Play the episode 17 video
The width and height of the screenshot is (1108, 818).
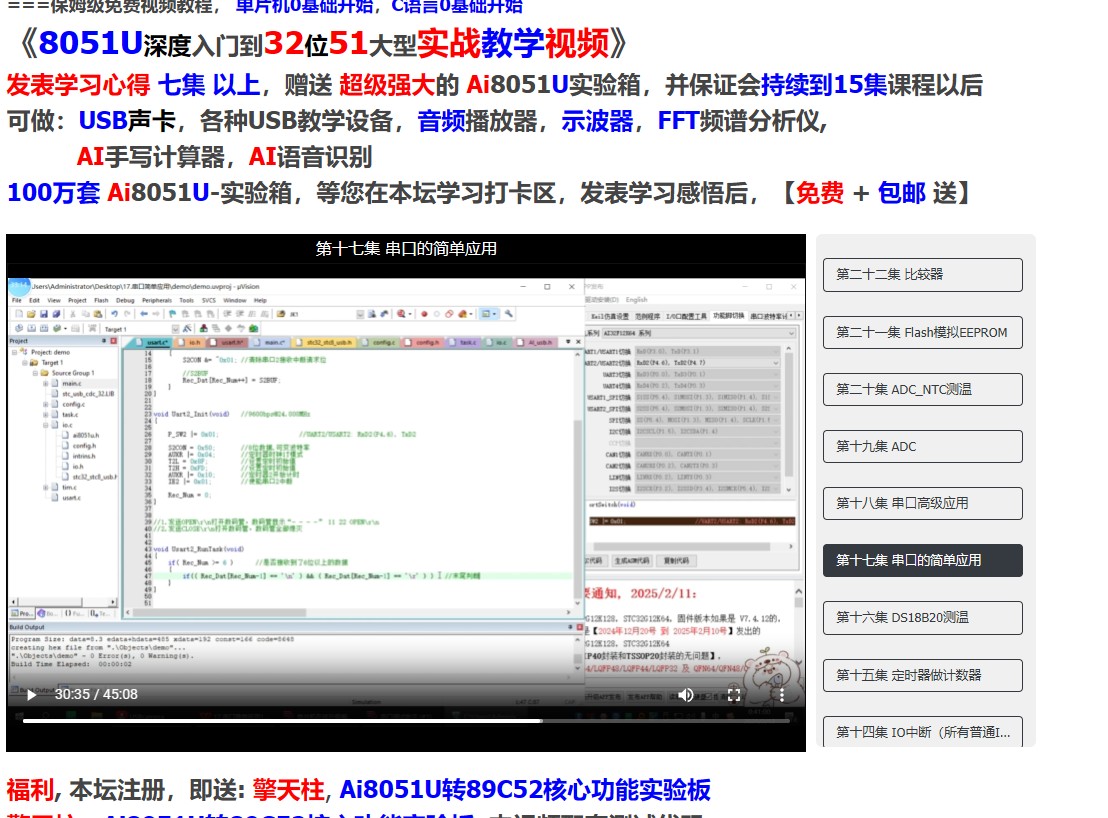tap(31, 695)
